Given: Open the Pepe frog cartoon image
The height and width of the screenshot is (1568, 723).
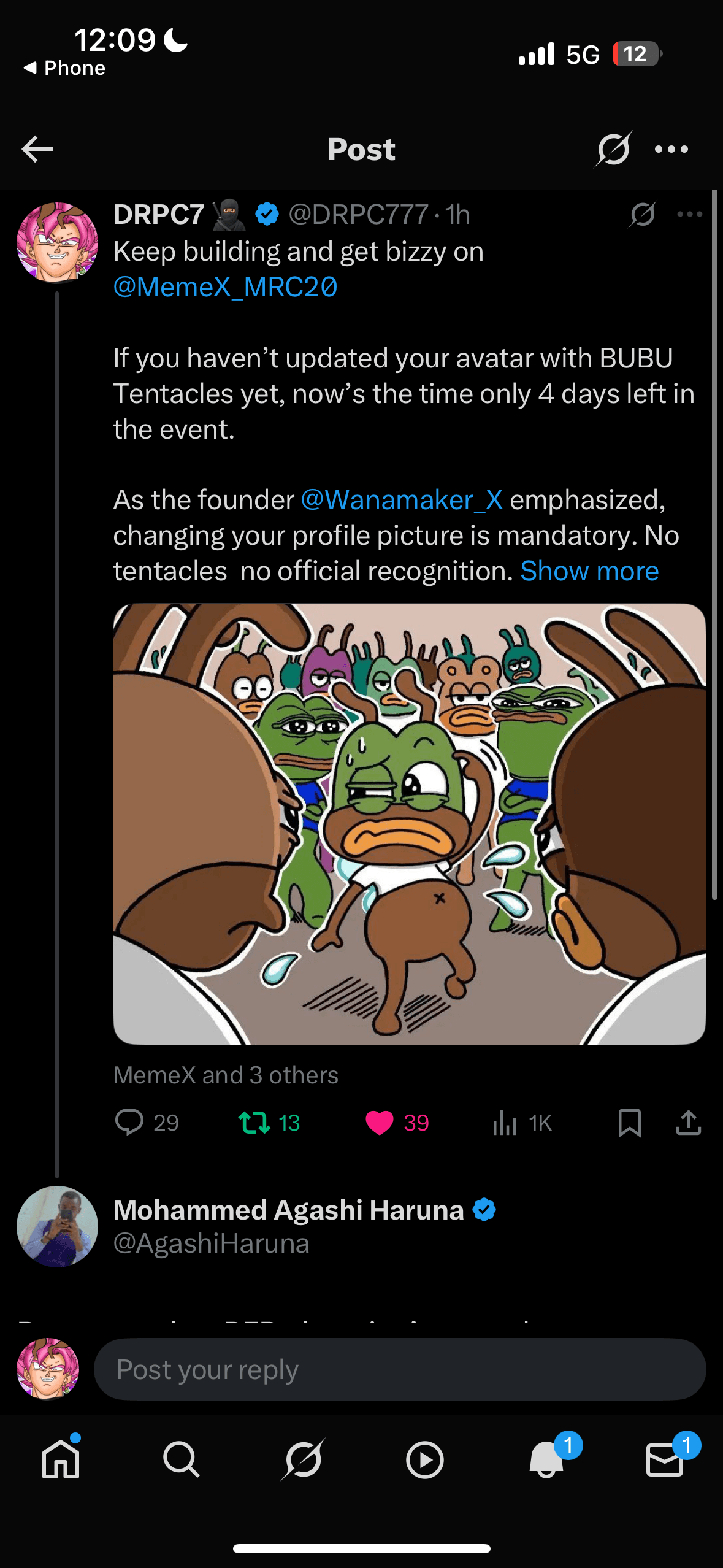Looking at the screenshot, I should point(409,823).
